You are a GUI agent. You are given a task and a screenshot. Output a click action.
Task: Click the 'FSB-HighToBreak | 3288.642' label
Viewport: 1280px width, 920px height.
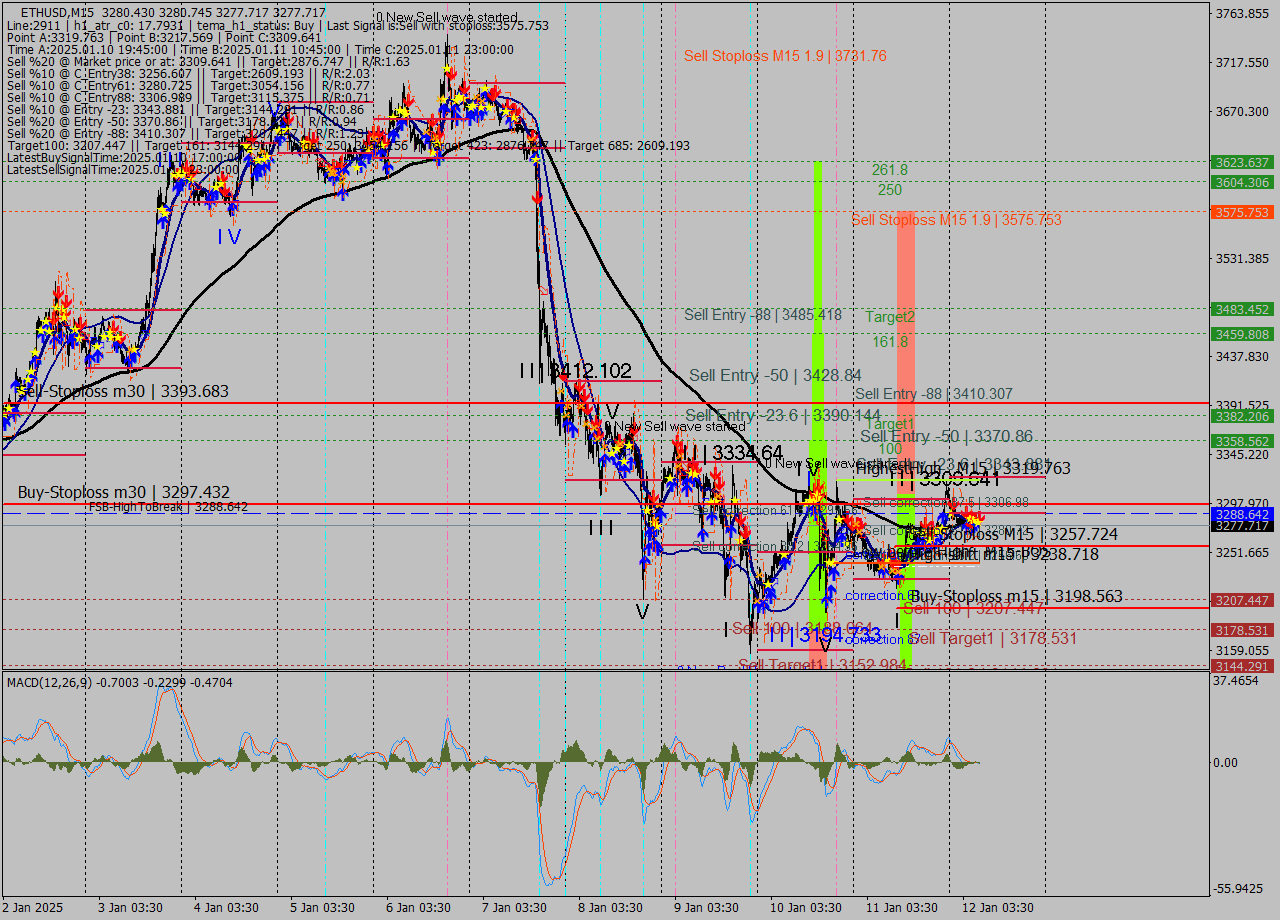168,507
